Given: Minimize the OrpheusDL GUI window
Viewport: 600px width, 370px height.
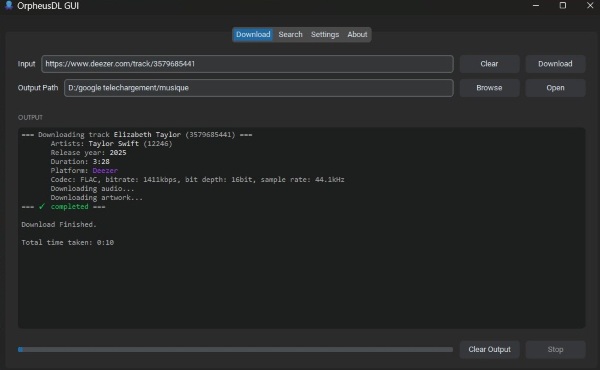Looking at the screenshot, I should click(x=536, y=5).
